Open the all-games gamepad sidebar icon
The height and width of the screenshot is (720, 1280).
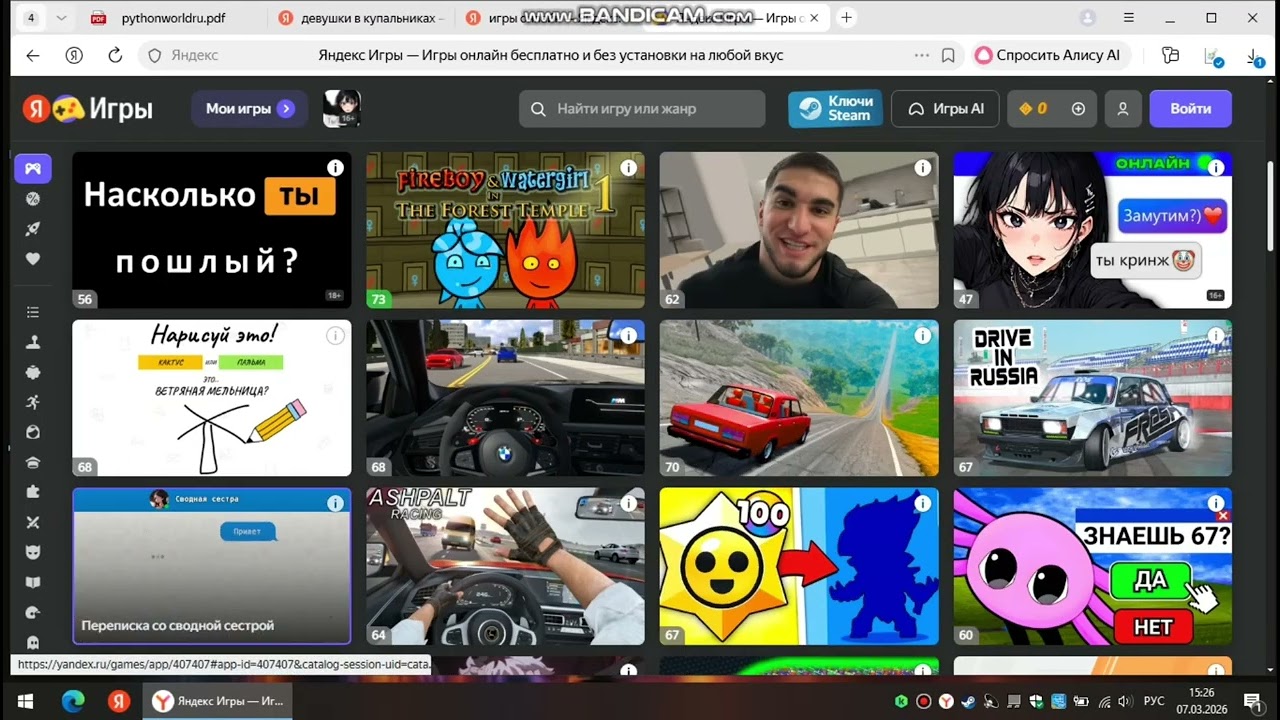[x=33, y=168]
